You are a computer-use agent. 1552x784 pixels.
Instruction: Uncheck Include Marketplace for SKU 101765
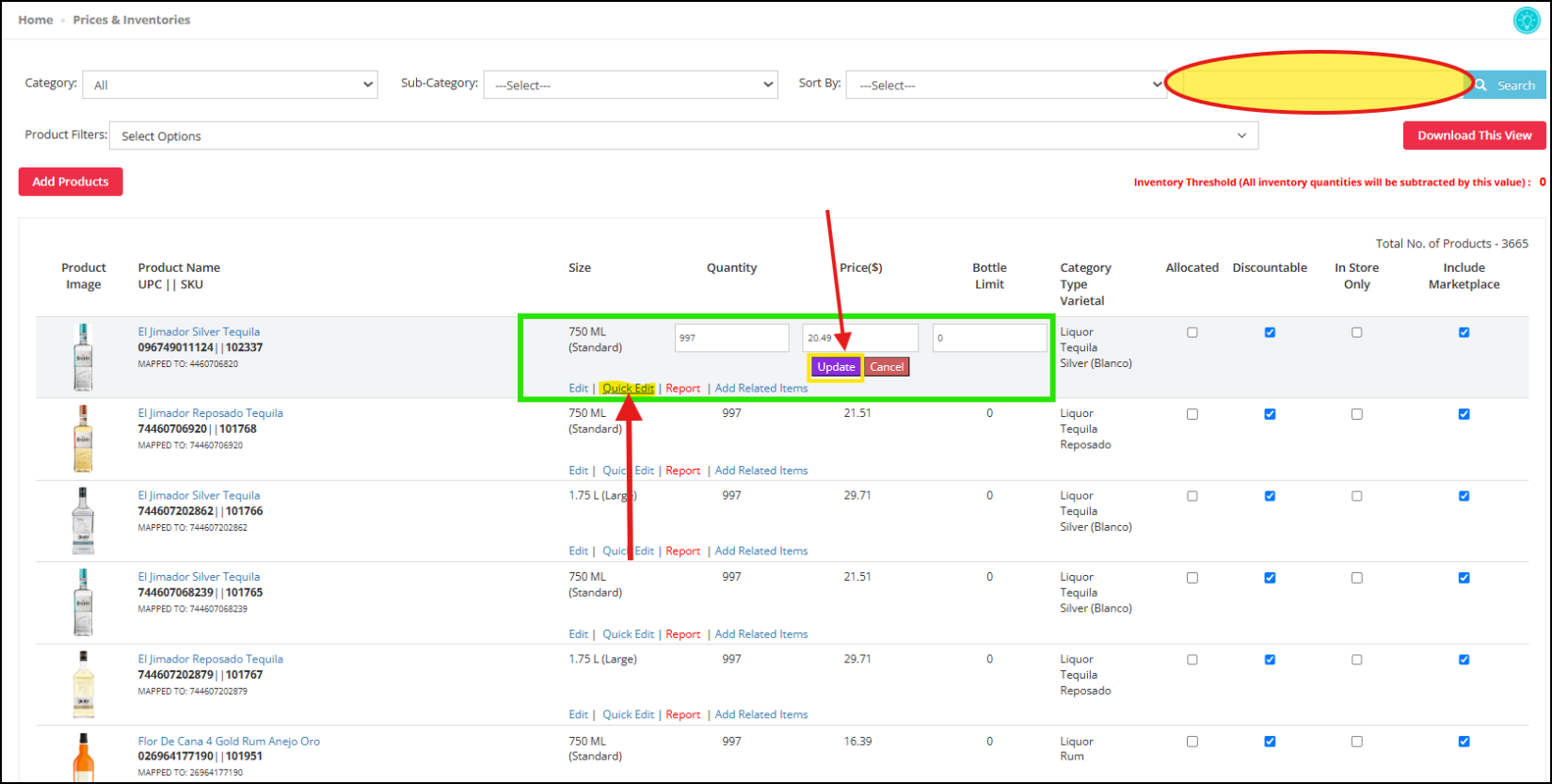pyautogui.click(x=1464, y=578)
